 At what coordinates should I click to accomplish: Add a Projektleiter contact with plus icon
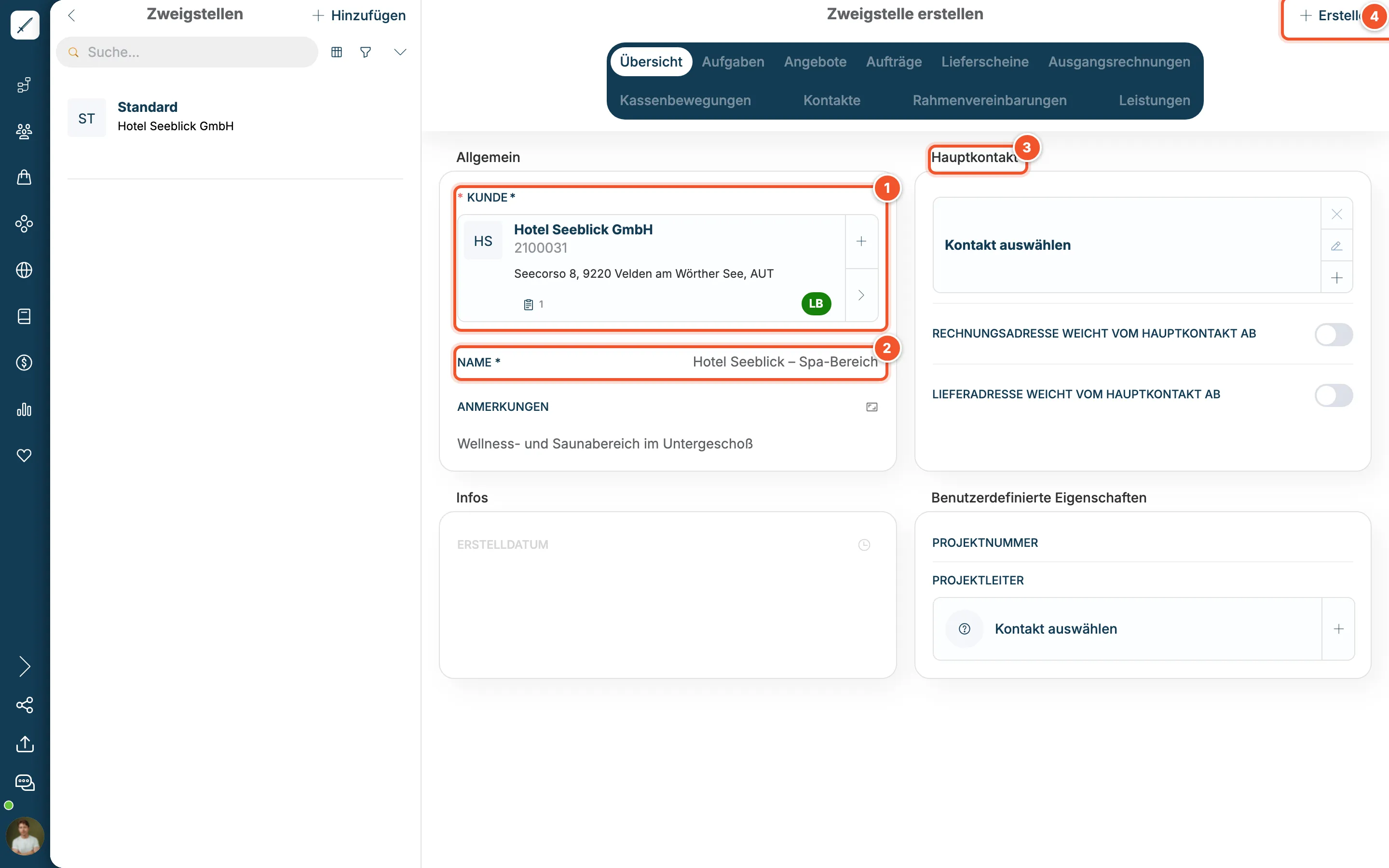point(1338,629)
